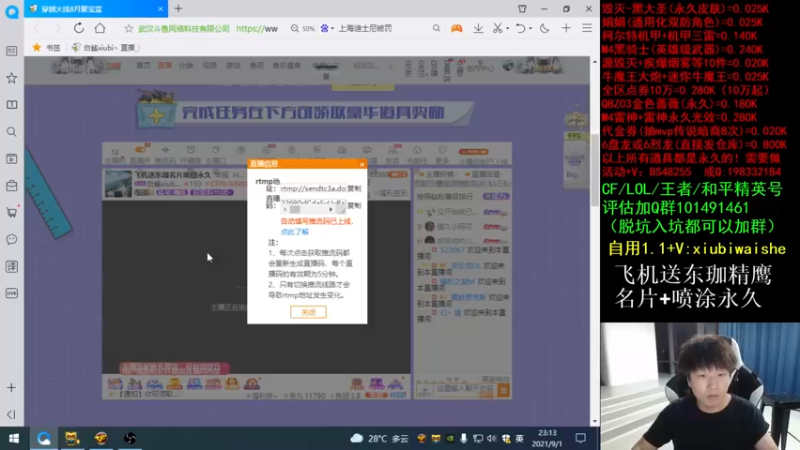Open the Baidu paw search engine dropdown
The image size is (800, 450).
click(327, 29)
